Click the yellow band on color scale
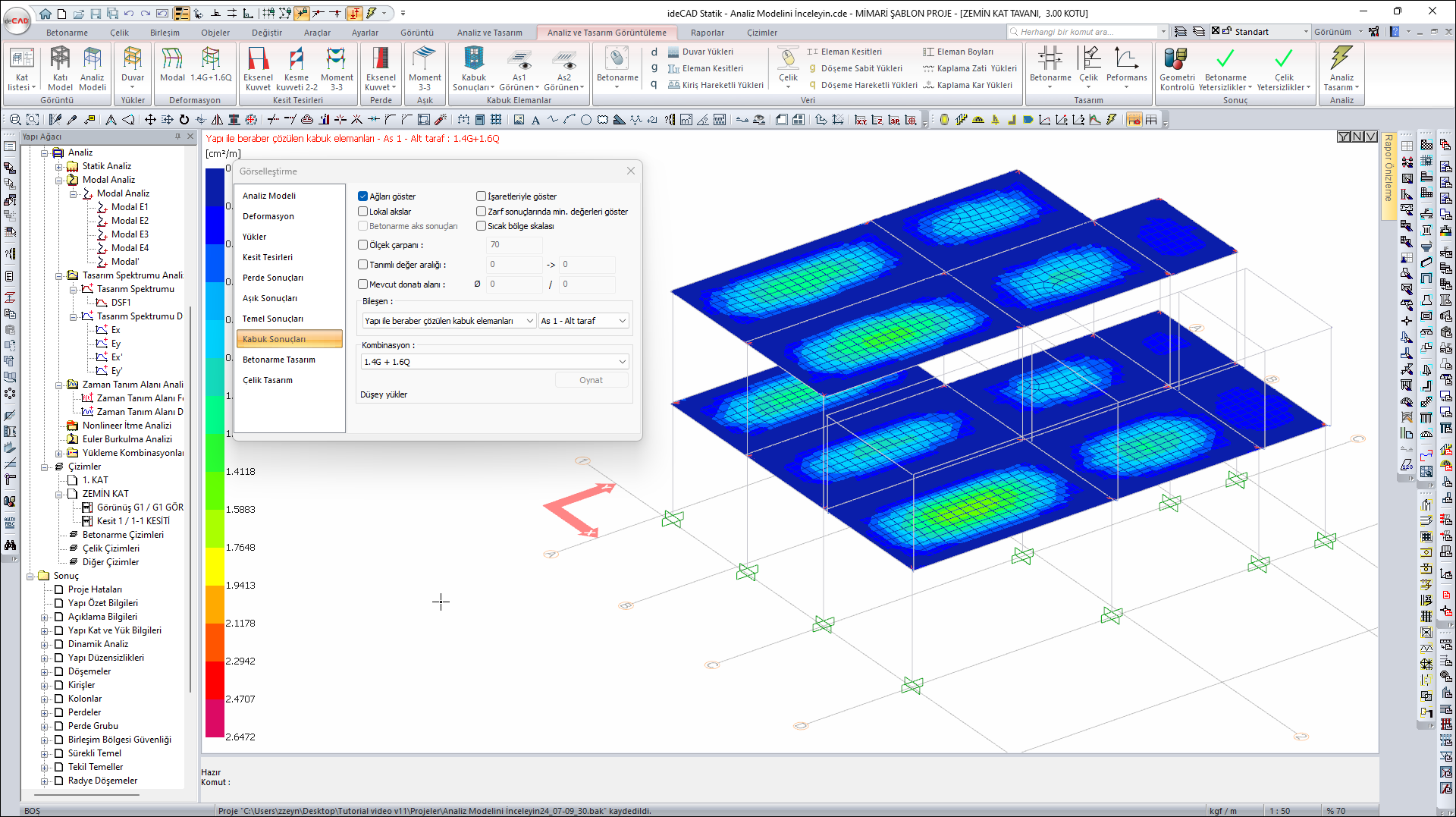This screenshot has height=817, width=1456. coord(215,566)
